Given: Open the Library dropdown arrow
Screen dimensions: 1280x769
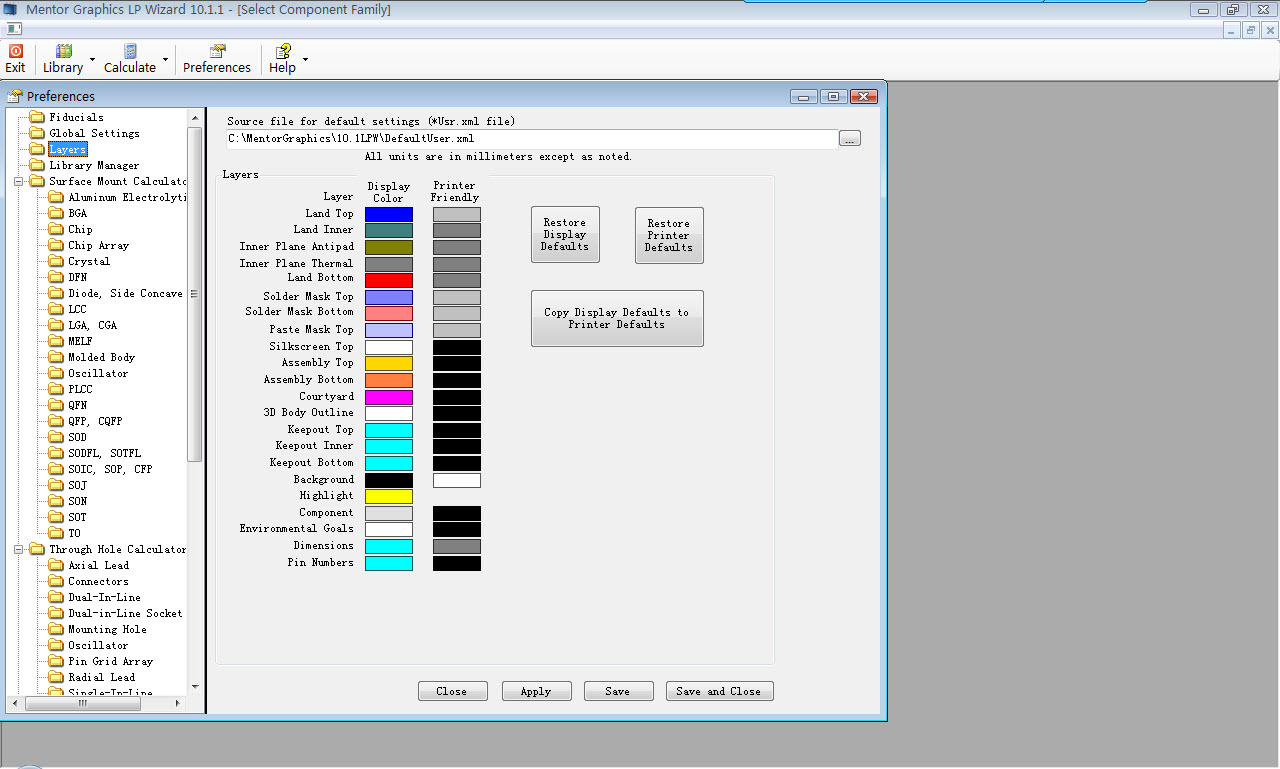Looking at the screenshot, I should click(92, 60).
